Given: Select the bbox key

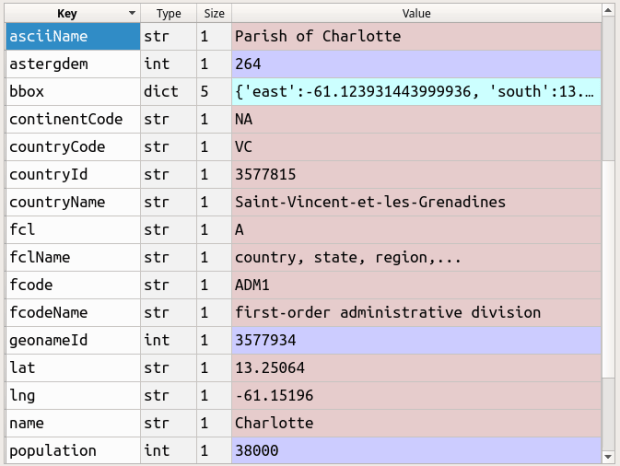Looking at the screenshot, I should (x=73, y=92).
